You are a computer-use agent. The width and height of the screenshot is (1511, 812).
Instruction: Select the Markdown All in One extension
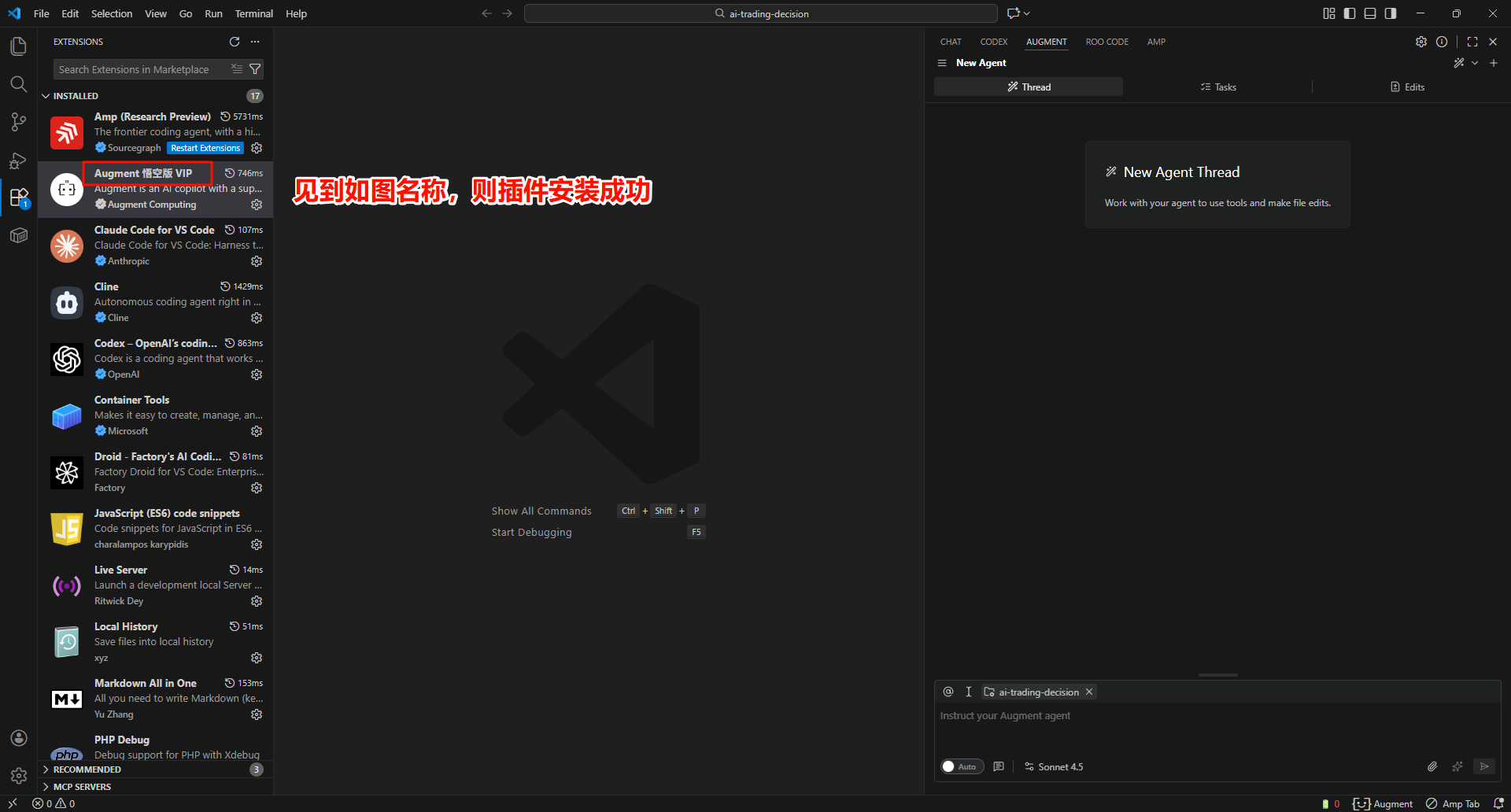155,699
